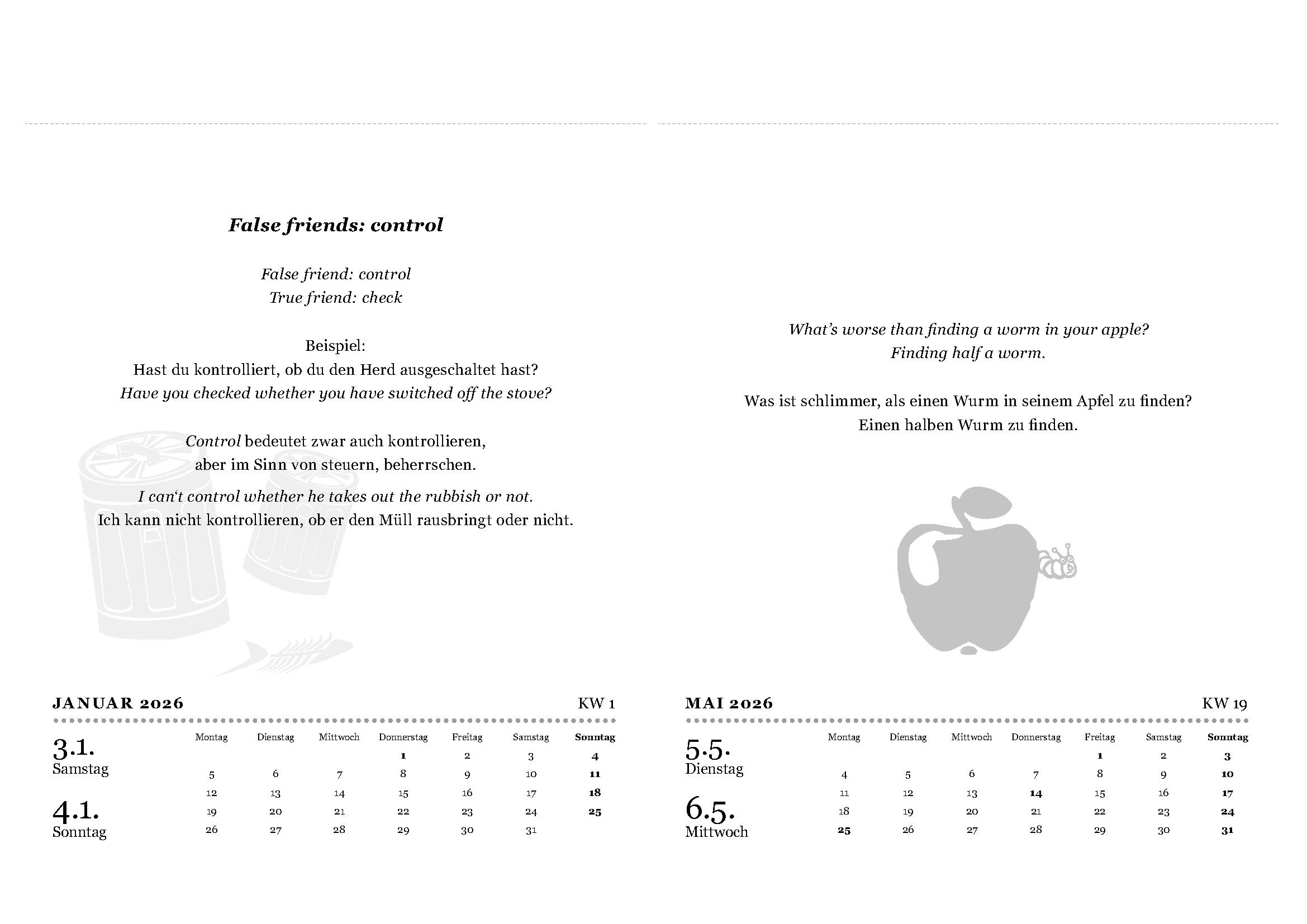Click bold 'Sonntag' header in the May calendar
1307x924 pixels.
click(1228, 737)
